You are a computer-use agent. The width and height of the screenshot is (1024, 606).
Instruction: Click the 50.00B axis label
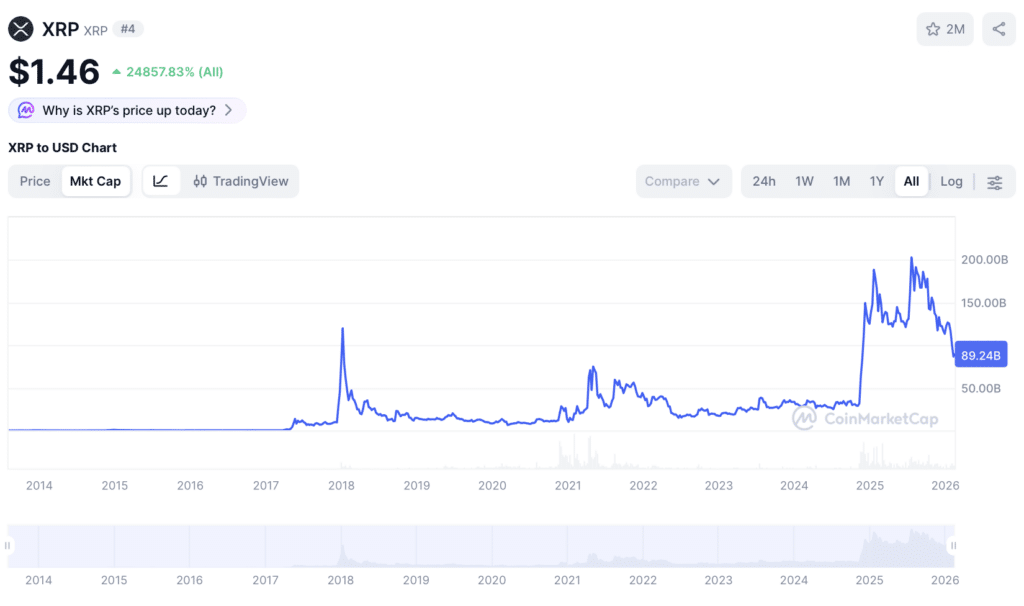click(x=980, y=388)
